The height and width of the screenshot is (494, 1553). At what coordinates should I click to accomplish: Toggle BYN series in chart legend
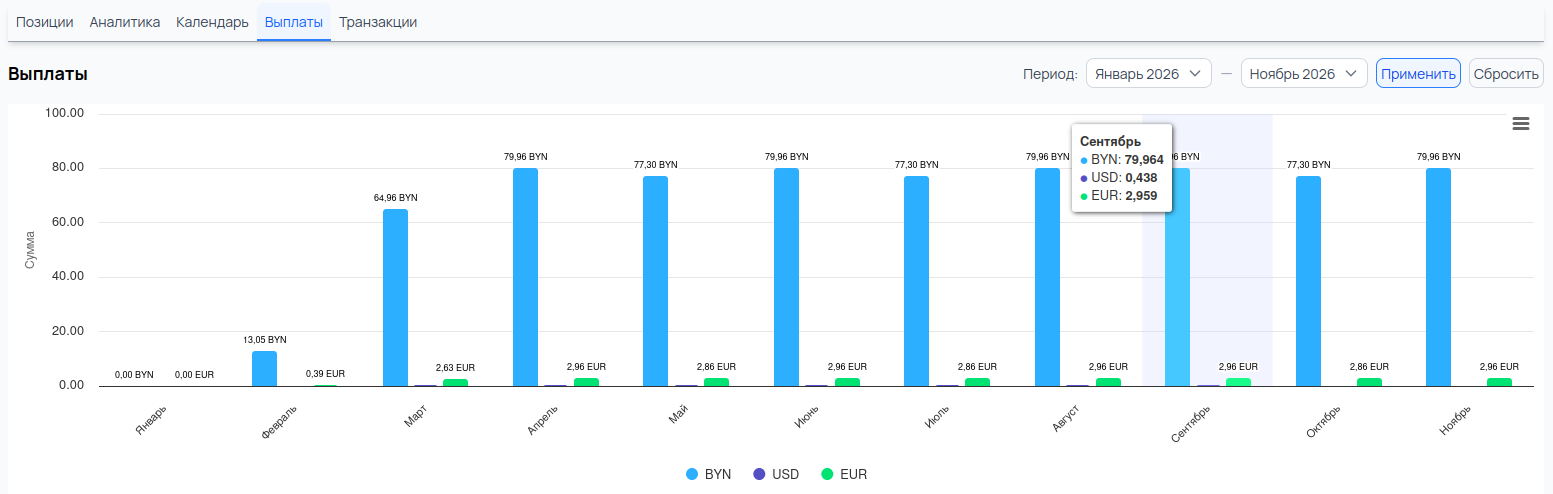click(x=709, y=474)
